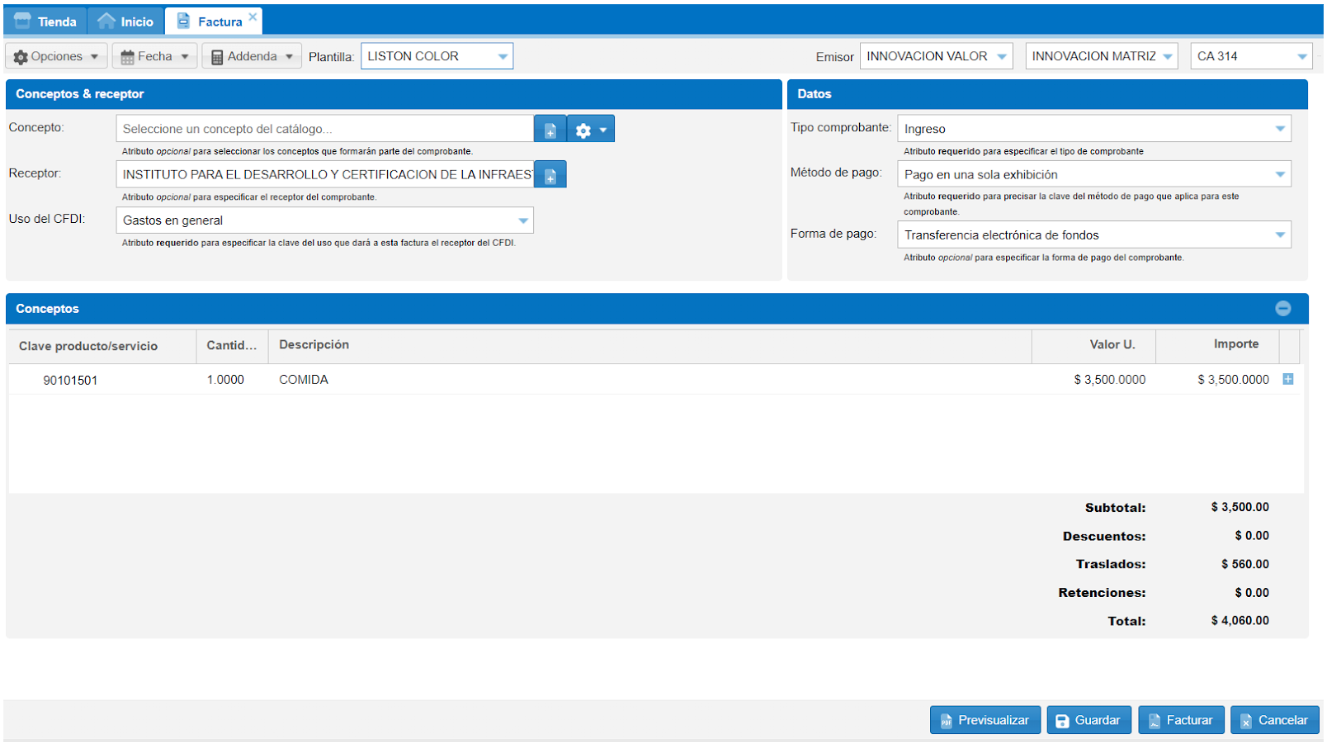Click into the Concepto search field
This screenshot has width=1327, height=742.
pyautogui.click(x=325, y=129)
